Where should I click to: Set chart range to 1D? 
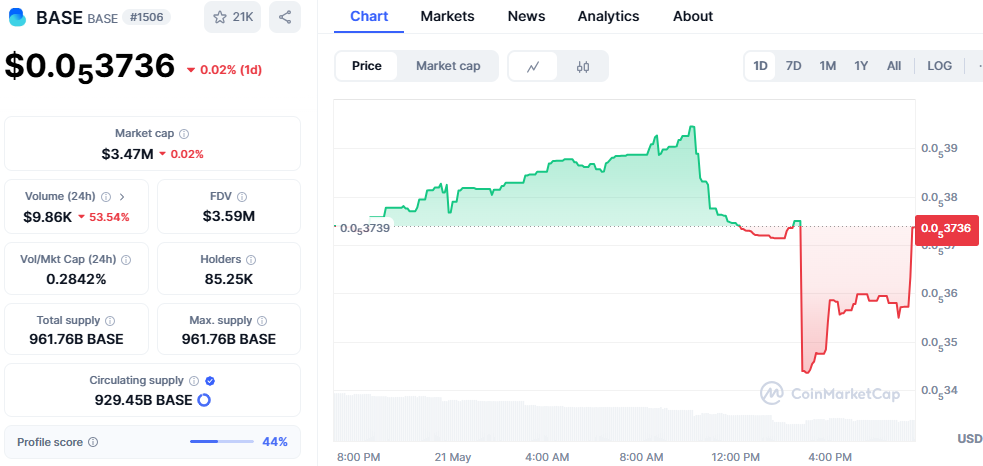[x=760, y=66]
